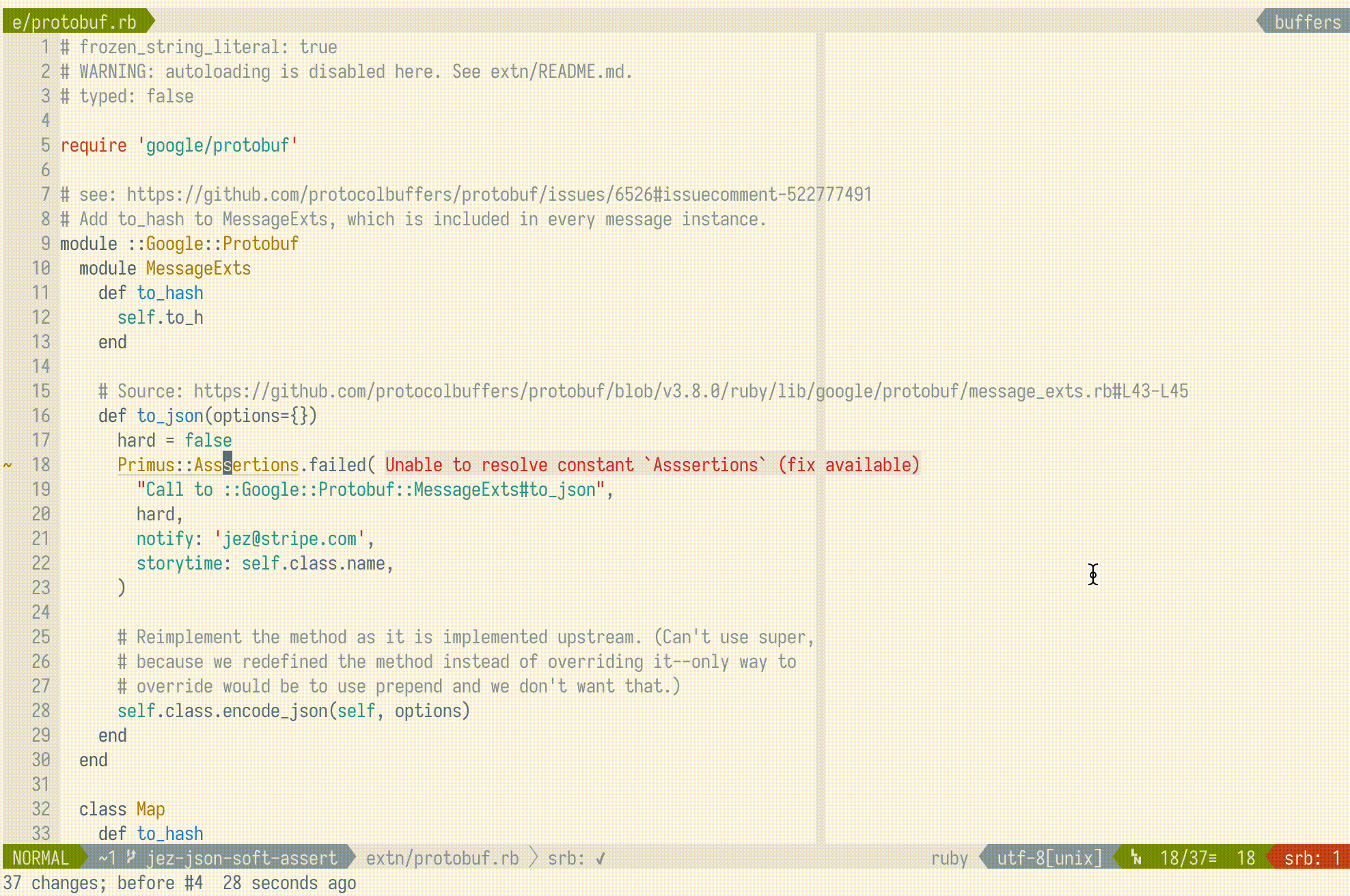The width and height of the screenshot is (1350, 896).
Task: Click the chevron after jez-json-soft-assert branch
Action: tap(351, 858)
